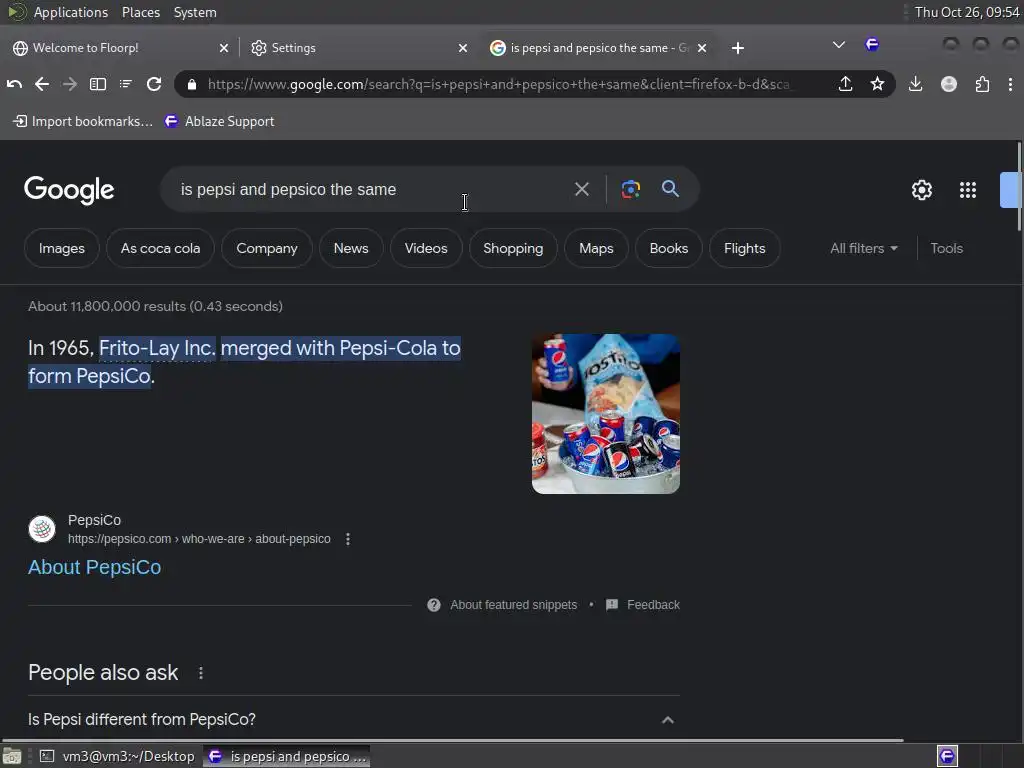
Task: Open the downloads panel
Action: click(916, 84)
